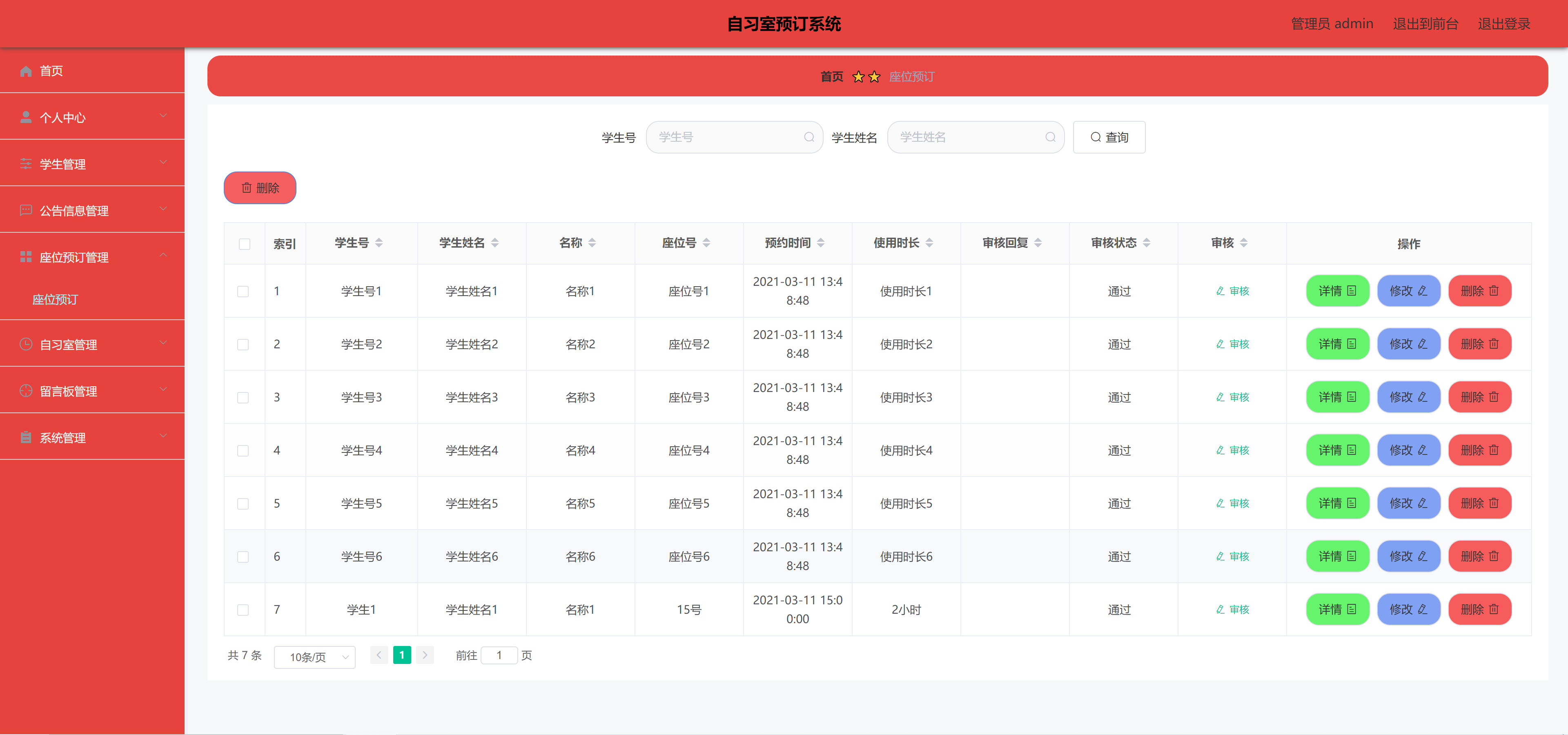Click the magnifier icon inside 学生号 field
1568x735 pixels.
pyautogui.click(x=809, y=137)
